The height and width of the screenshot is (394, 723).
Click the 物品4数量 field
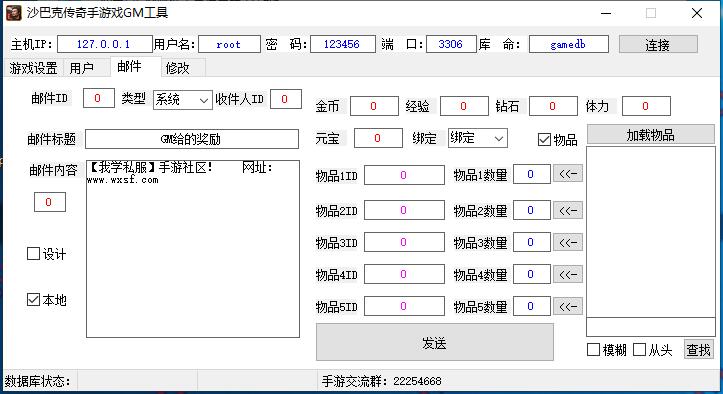pyautogui.click(x=532, y=274)
